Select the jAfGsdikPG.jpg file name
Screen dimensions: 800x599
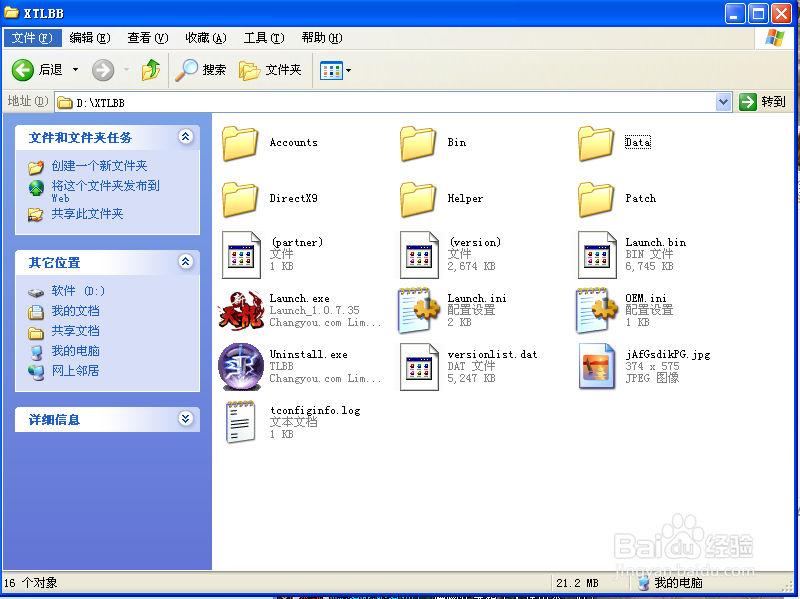tap(668, 354)
